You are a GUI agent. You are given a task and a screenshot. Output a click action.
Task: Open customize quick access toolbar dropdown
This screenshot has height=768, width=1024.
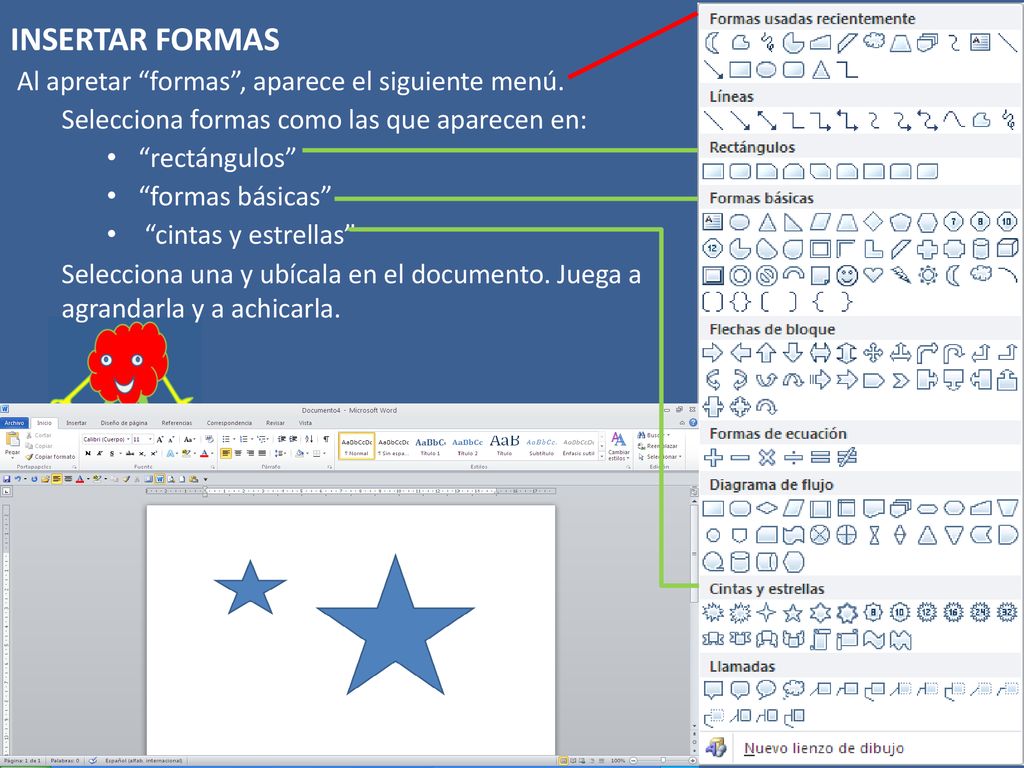point(206,479)
